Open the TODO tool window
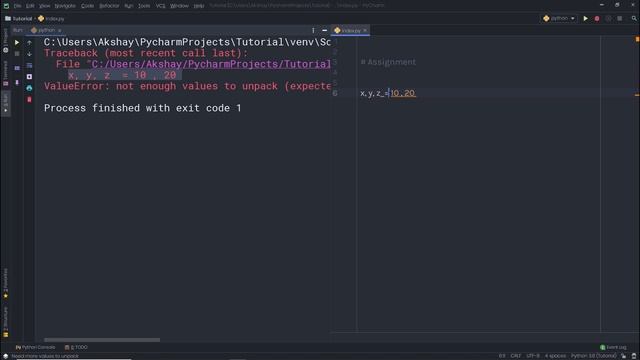The width and height of the screenshot is (640, 360). tap(76, 347)
